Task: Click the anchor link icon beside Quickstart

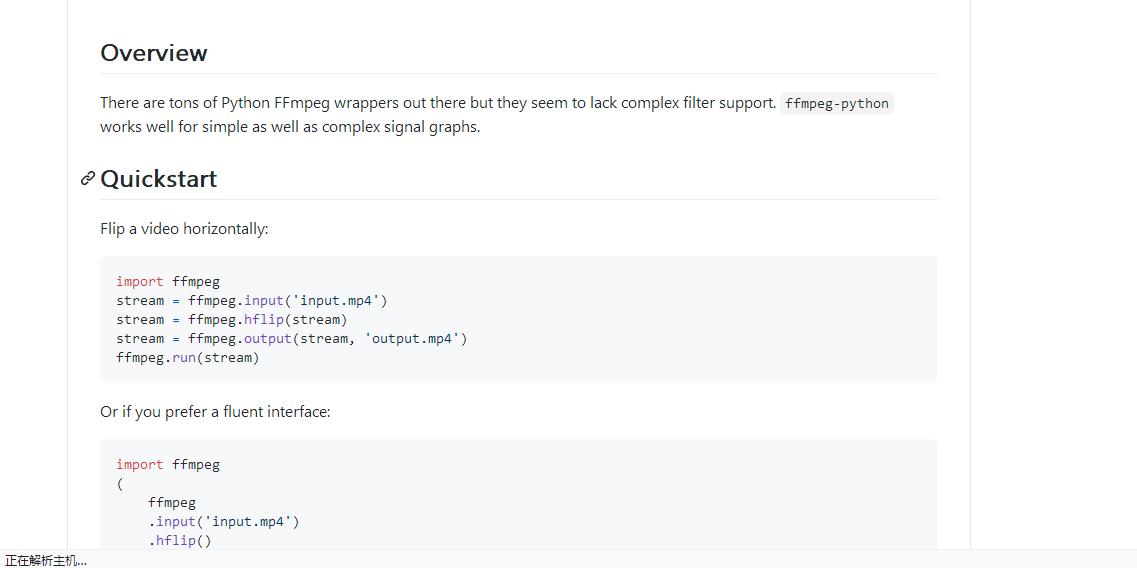Action: click(88, 179)
